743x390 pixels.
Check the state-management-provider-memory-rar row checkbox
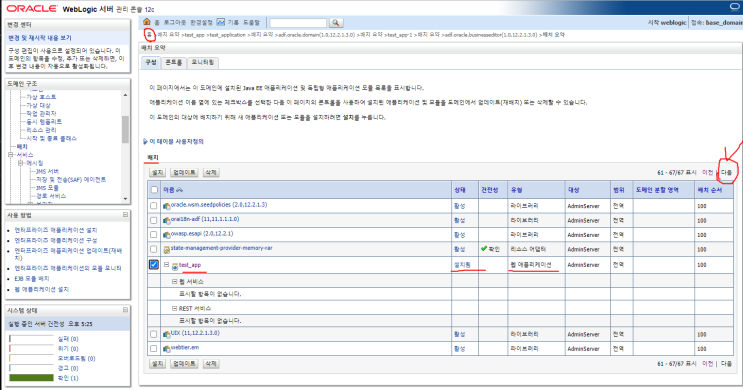click(154, 249)
